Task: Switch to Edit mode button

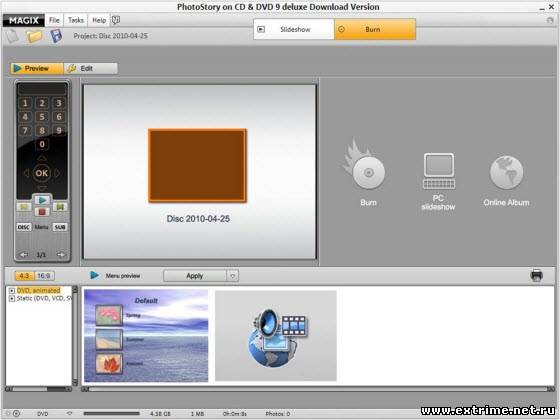Action: 91,68
